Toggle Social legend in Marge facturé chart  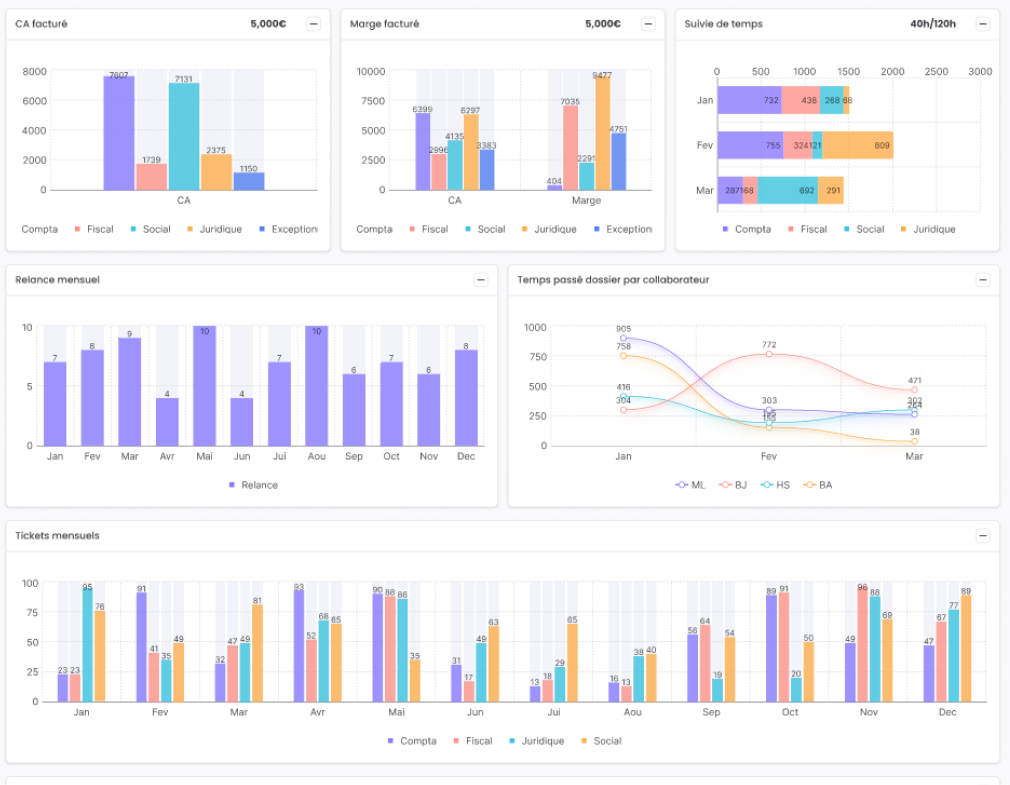pos(486,229)
